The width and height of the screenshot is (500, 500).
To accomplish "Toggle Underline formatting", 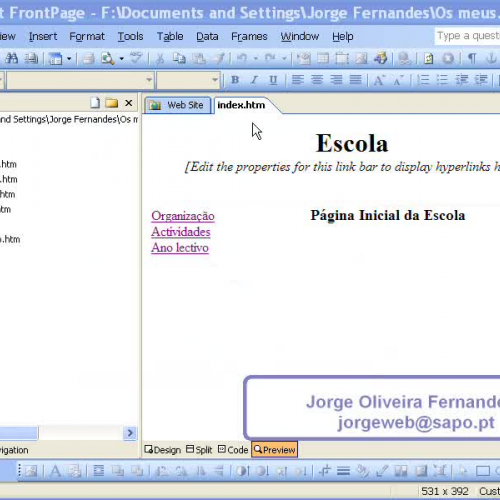I will coord(273,80).
